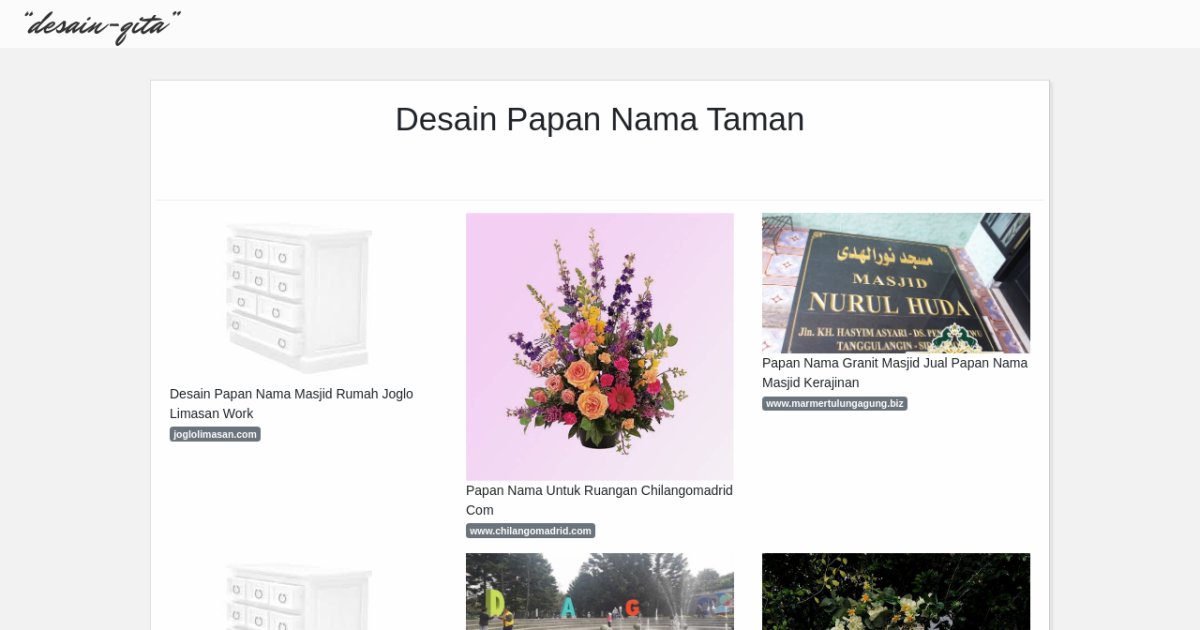
Task: Open caption 'Desain Papan Nama Masjid Rumah Joglo'
Action: click(x=291, y=394)
